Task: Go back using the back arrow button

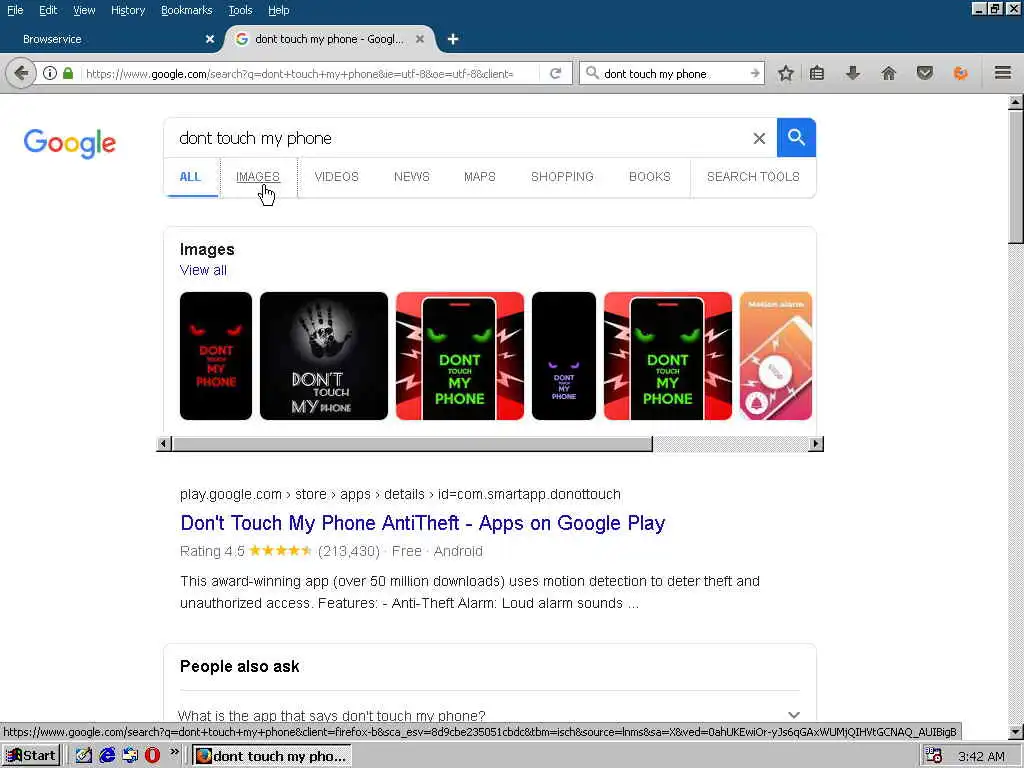Action: 20,73
